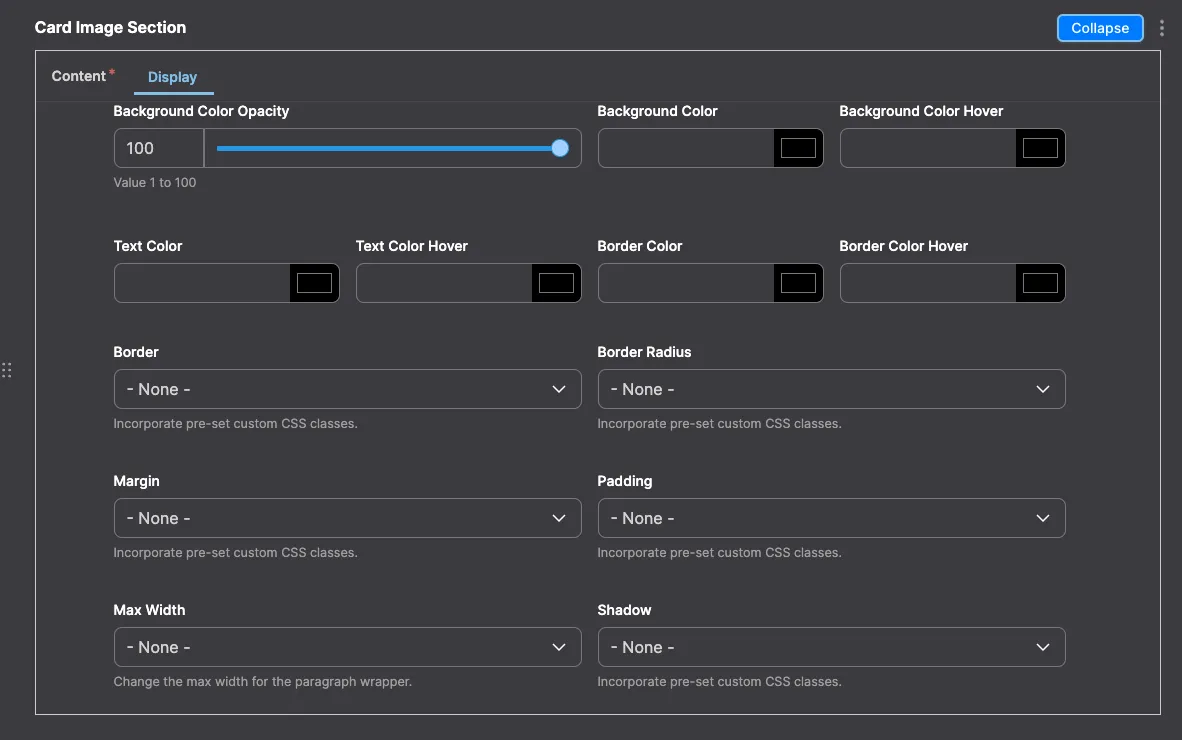Open the Text Color swatch picker

pyautogui.click(x=314, y=283)
